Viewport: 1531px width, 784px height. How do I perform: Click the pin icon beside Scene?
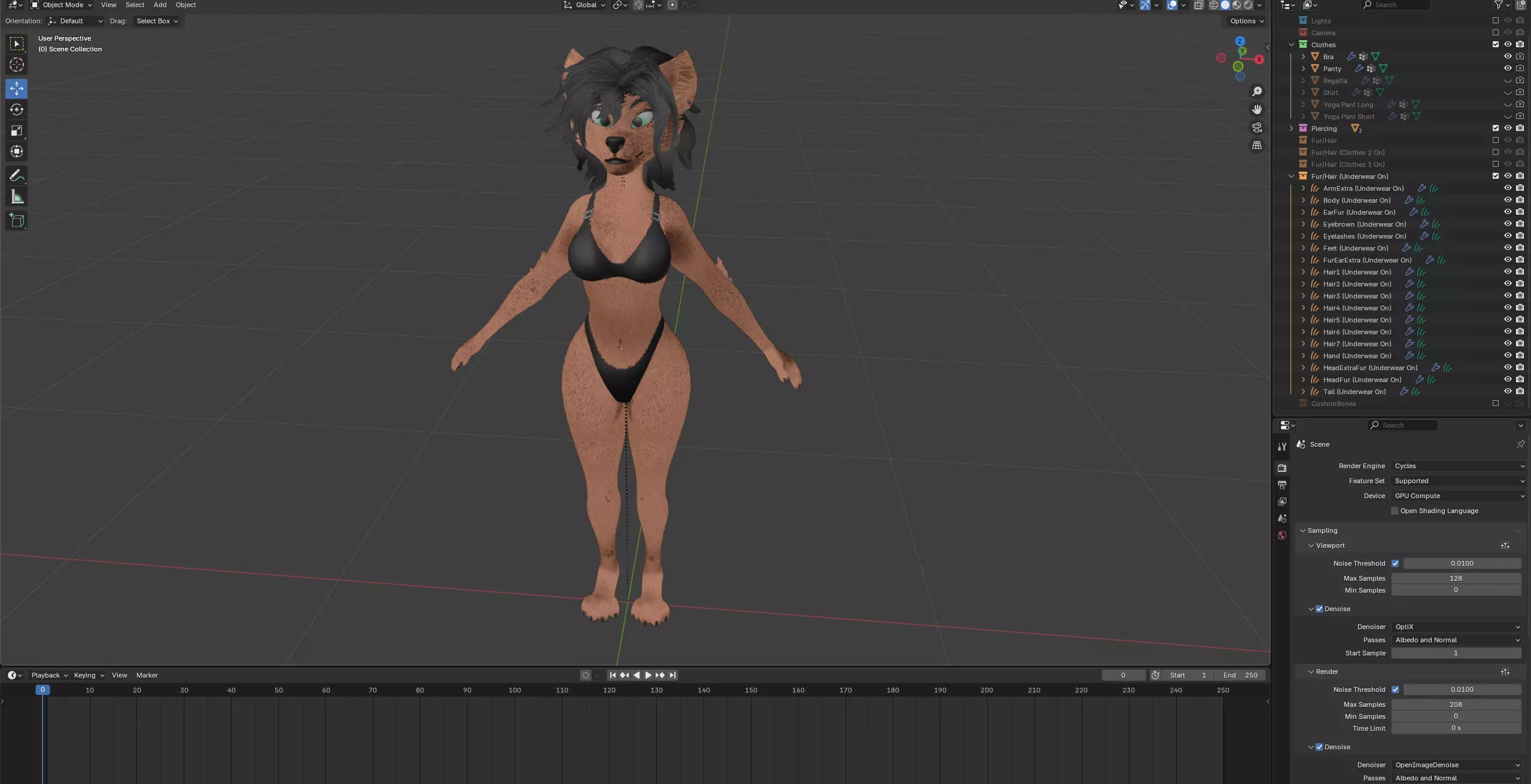pyautogui.click(x=1520, y=444)
